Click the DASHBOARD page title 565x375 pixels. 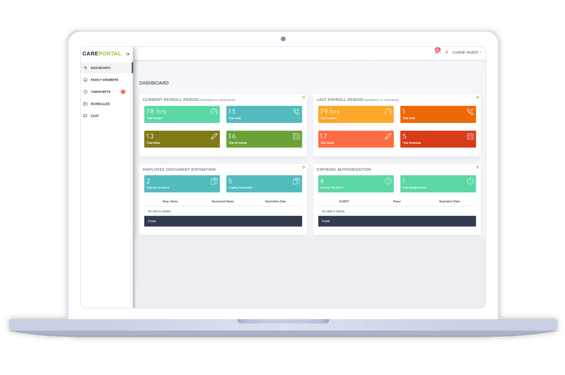tap(154, 83)
